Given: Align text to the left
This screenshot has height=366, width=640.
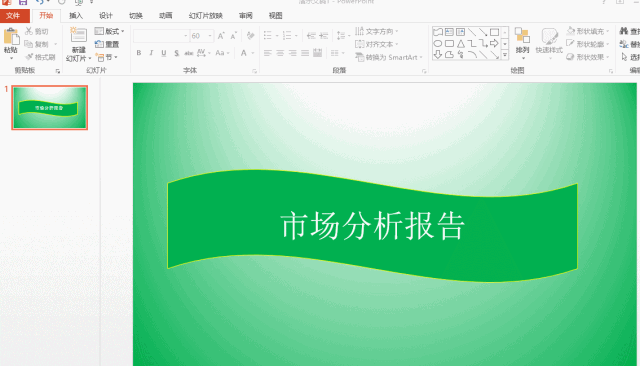Looking at the screenshot, I should (x=268, y=53).
